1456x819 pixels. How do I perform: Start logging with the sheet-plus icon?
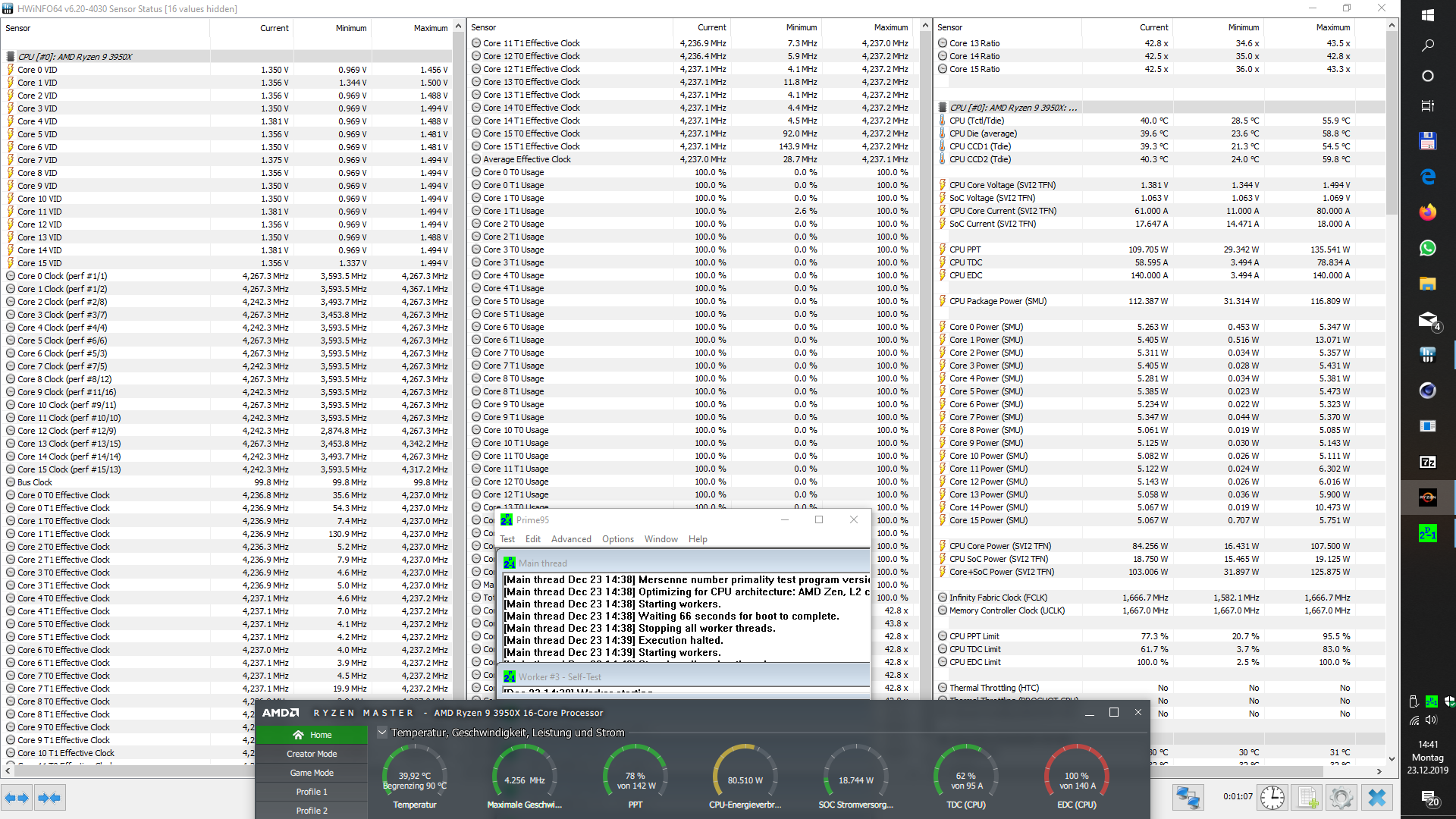click(1307, 798)
